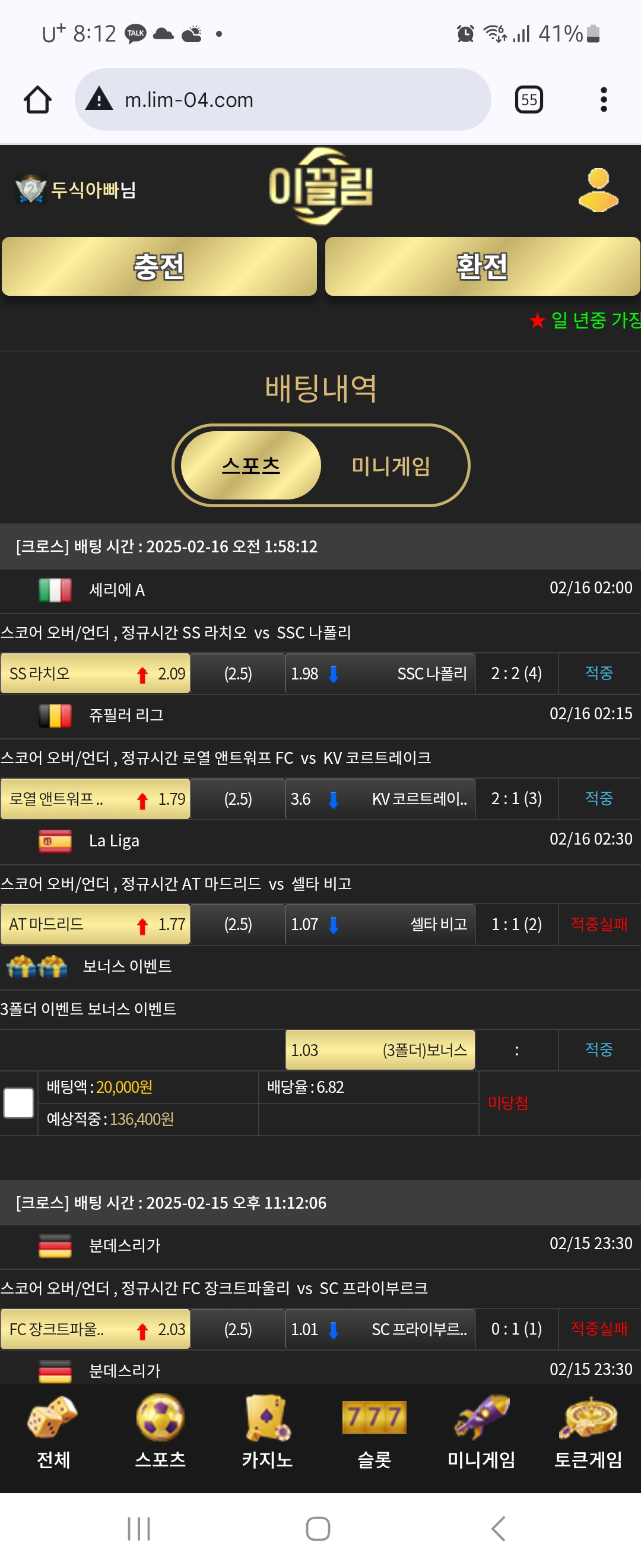This screenshot has height=1568, width=641.
Task: Tap the 환전 withdraw button
Action: tap(483, 267)
